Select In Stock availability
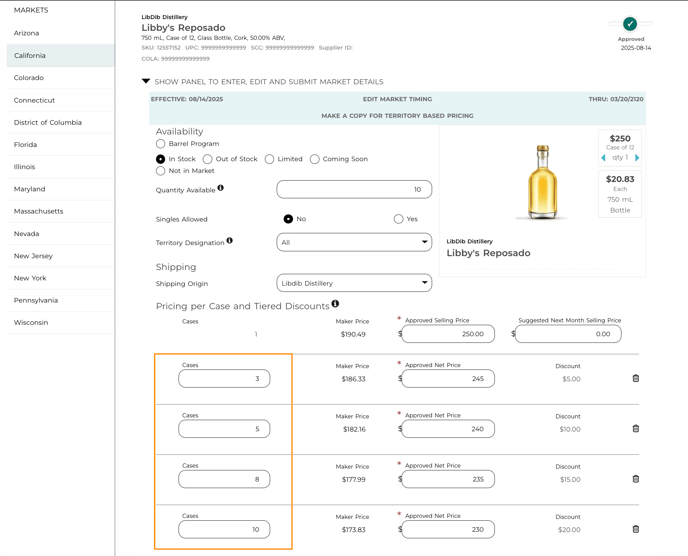The width and height of the screenshot is (688, 556). tap(161, 159)
